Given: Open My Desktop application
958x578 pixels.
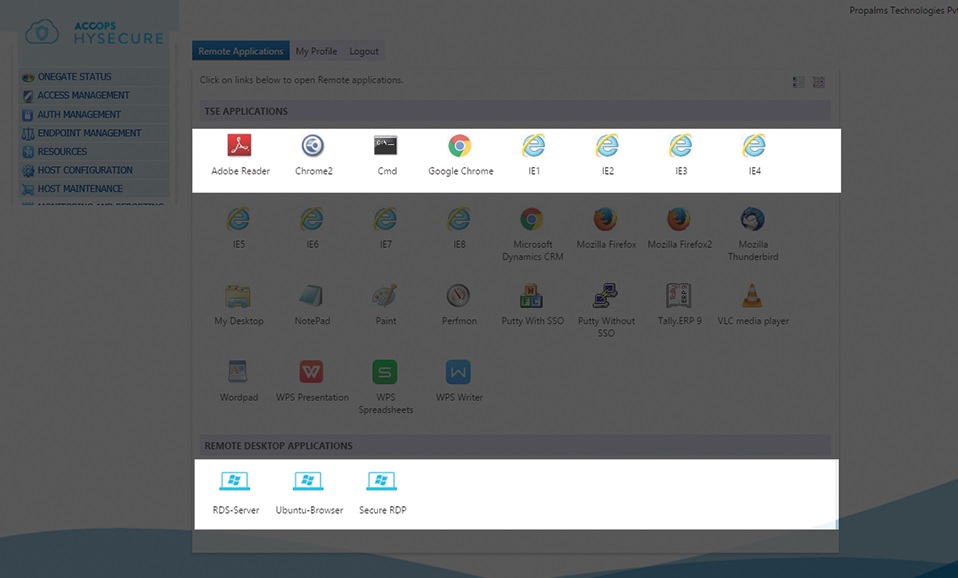Looking at the screenshot, I should click(238, 296).
